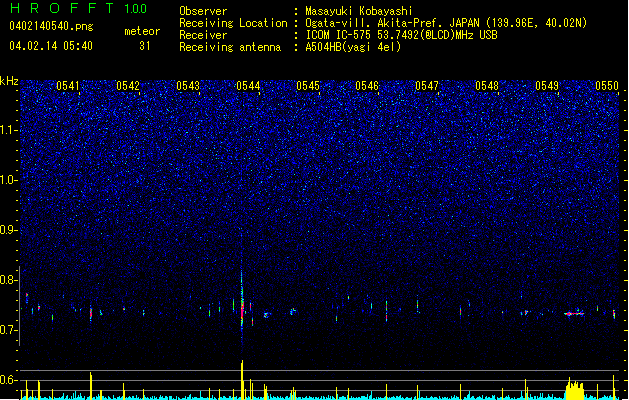Click the date stamp 04.02.14 05:40
This screenshot has width=629, height=400.
(x=51, y=46)
